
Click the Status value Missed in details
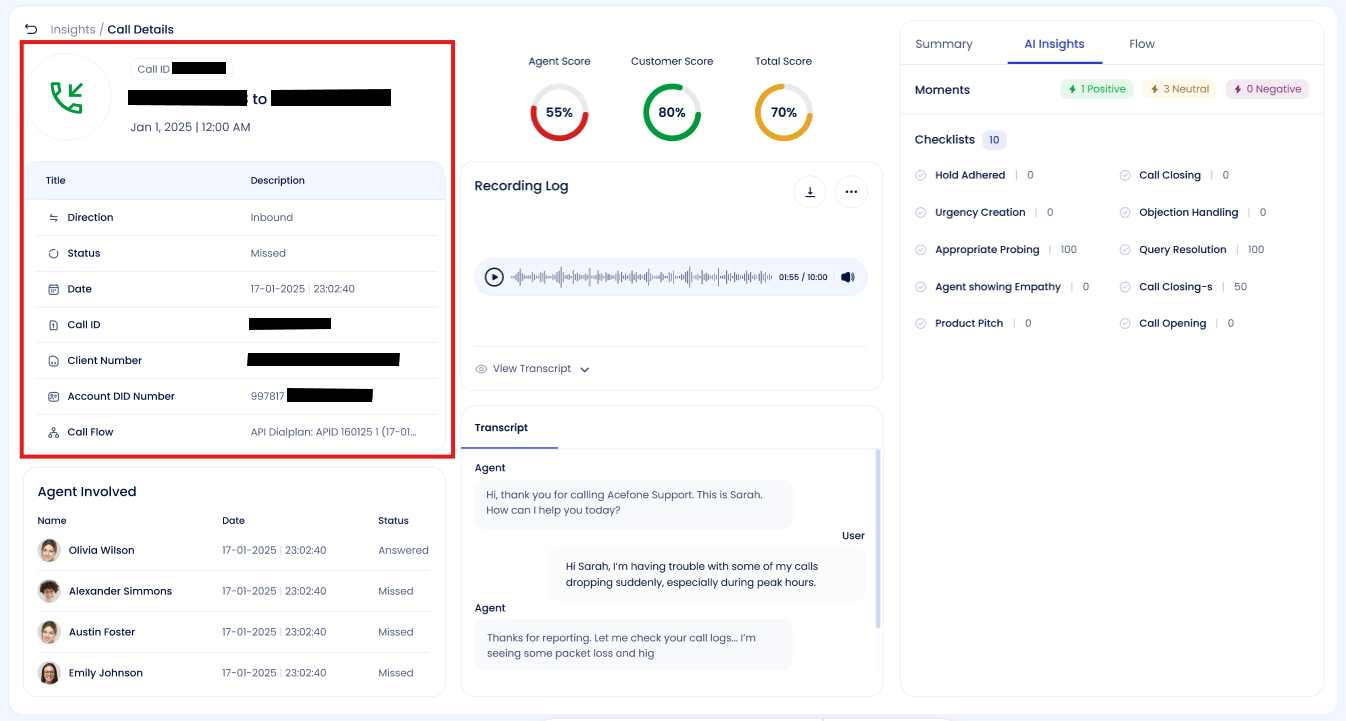[x=268, y=253]
